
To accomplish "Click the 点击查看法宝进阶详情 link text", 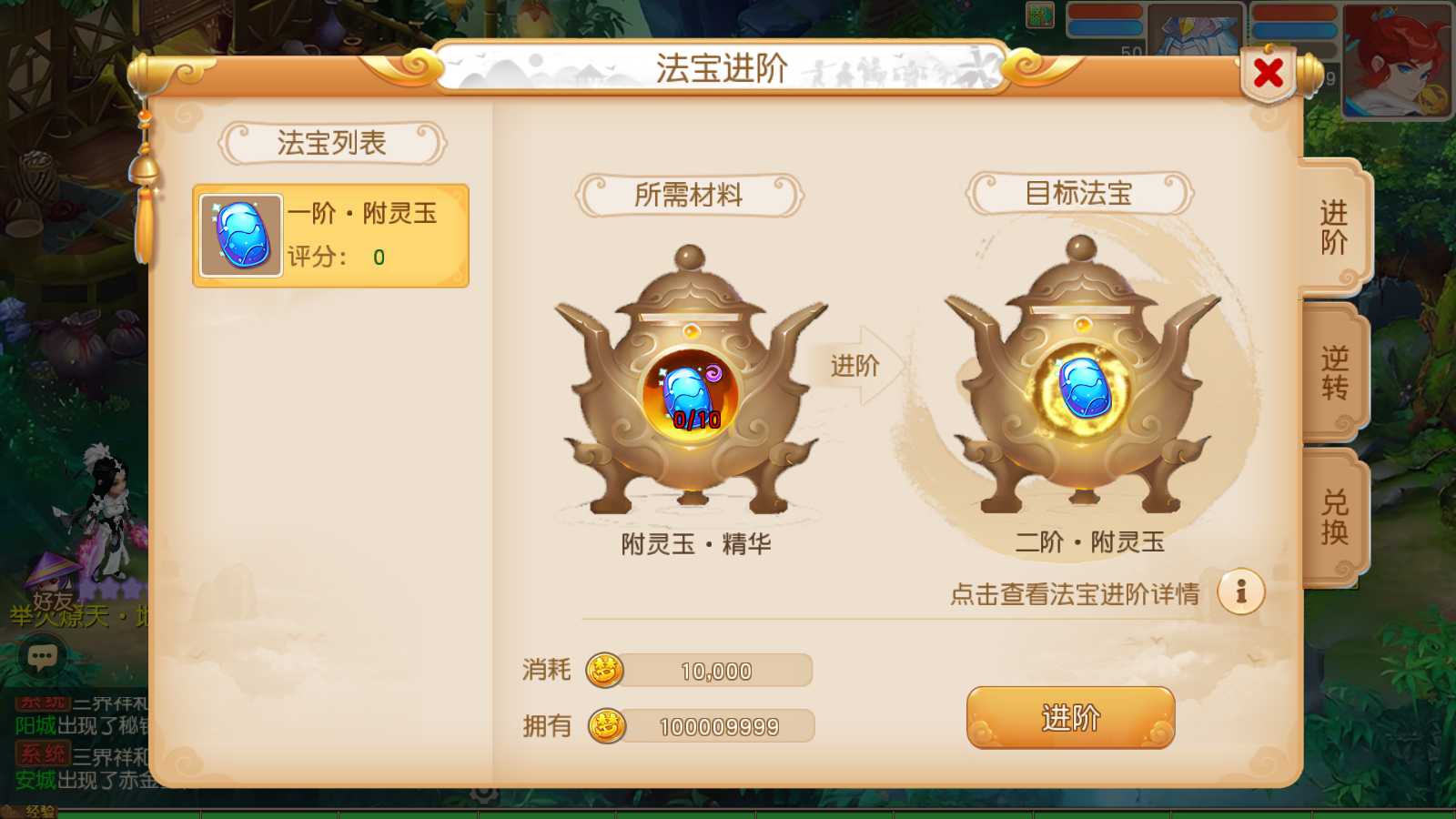I will [1075, 594].
